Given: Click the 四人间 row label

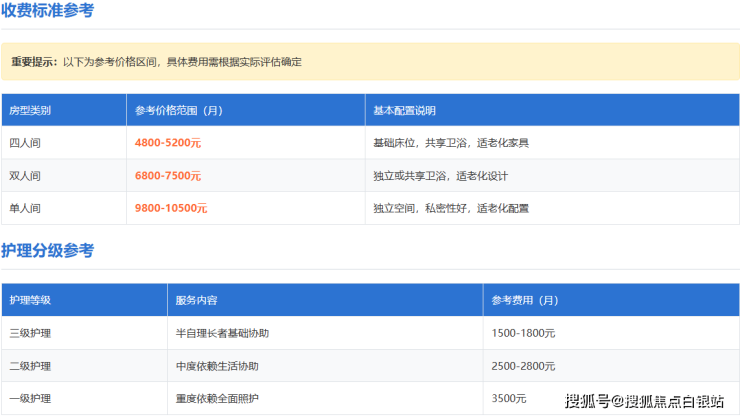Looking at the screenshot, I should pos(25,143).
